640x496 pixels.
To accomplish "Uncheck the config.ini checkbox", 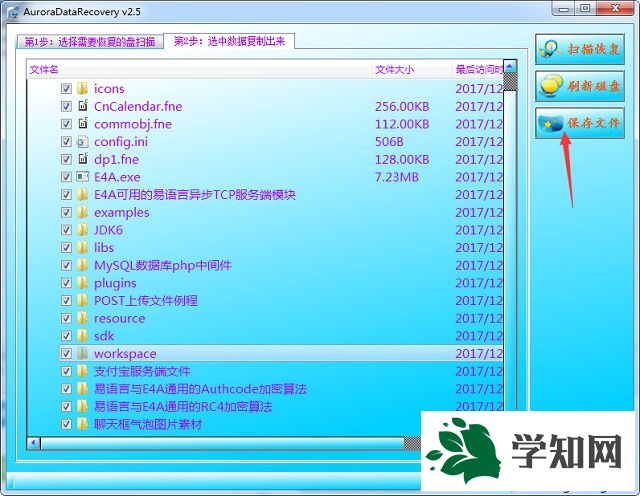I will 66,142.
